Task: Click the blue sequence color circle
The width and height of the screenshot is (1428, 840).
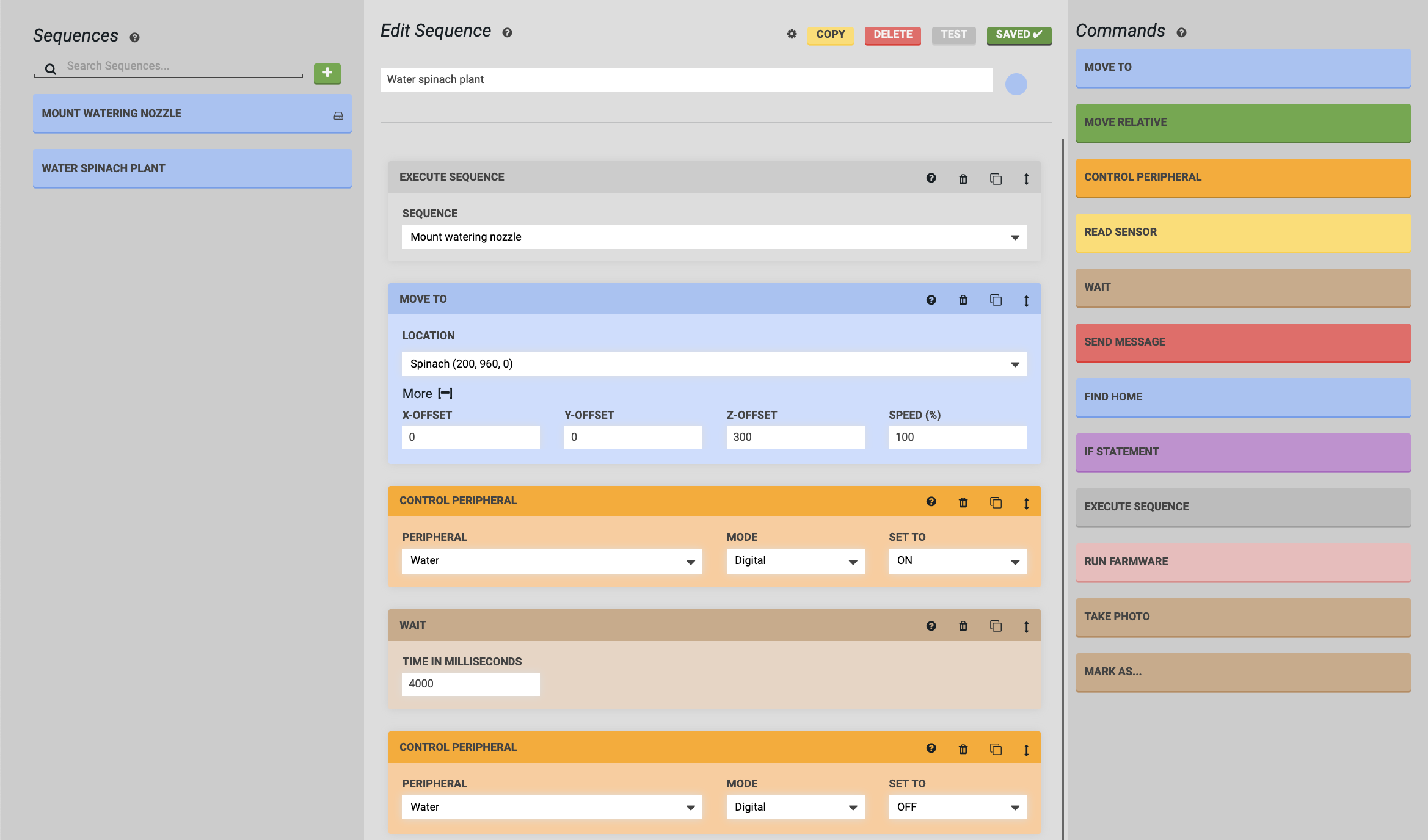Action: 1016,84
